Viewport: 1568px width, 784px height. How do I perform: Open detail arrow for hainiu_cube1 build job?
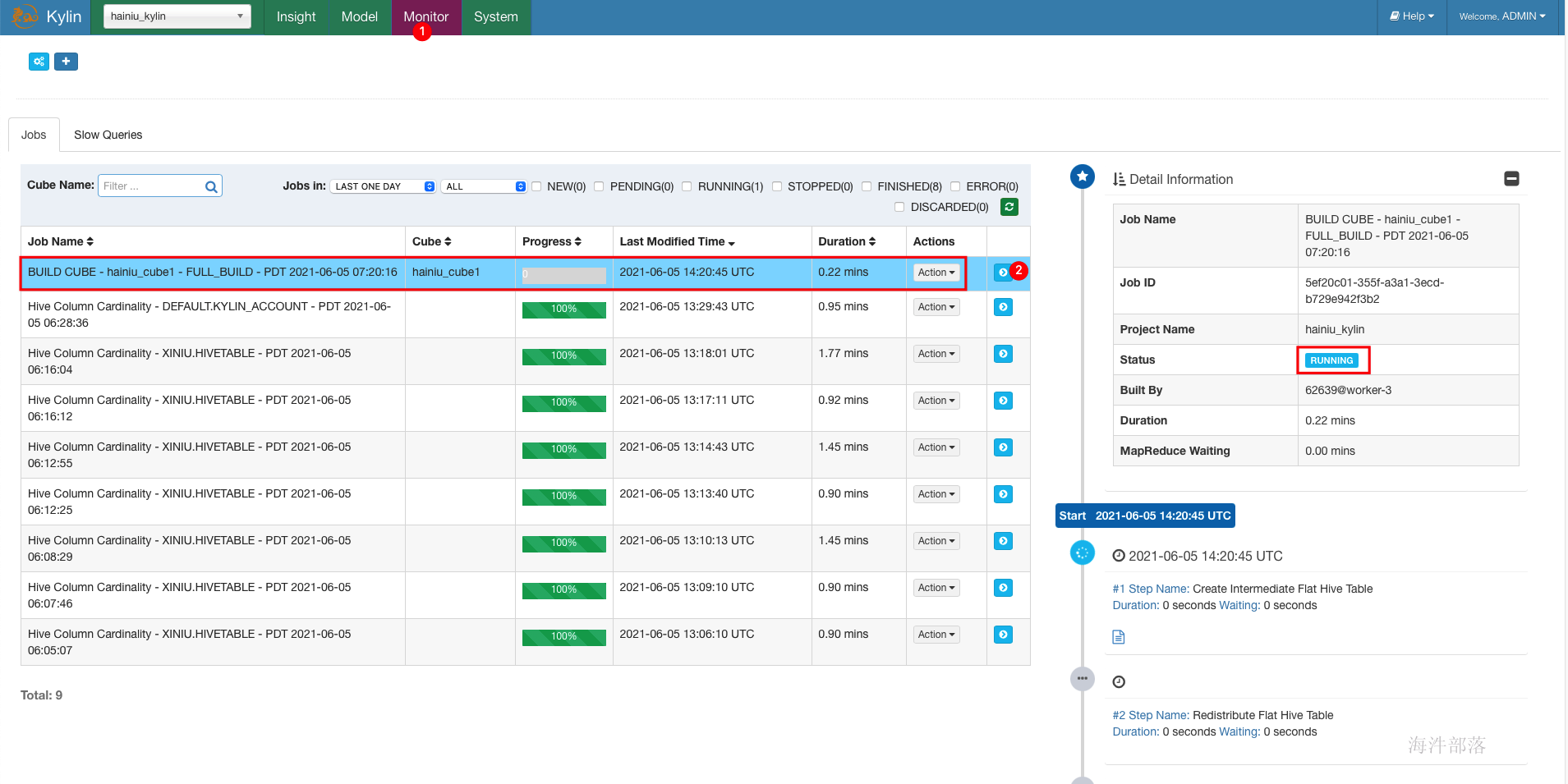pyautogui.click(x=1003, y=273)
